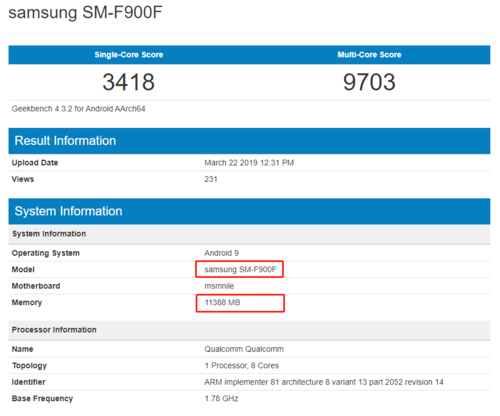Select the Android 9 operating system value
Viewport: 500px width, 416px height.
click(222, 253)
